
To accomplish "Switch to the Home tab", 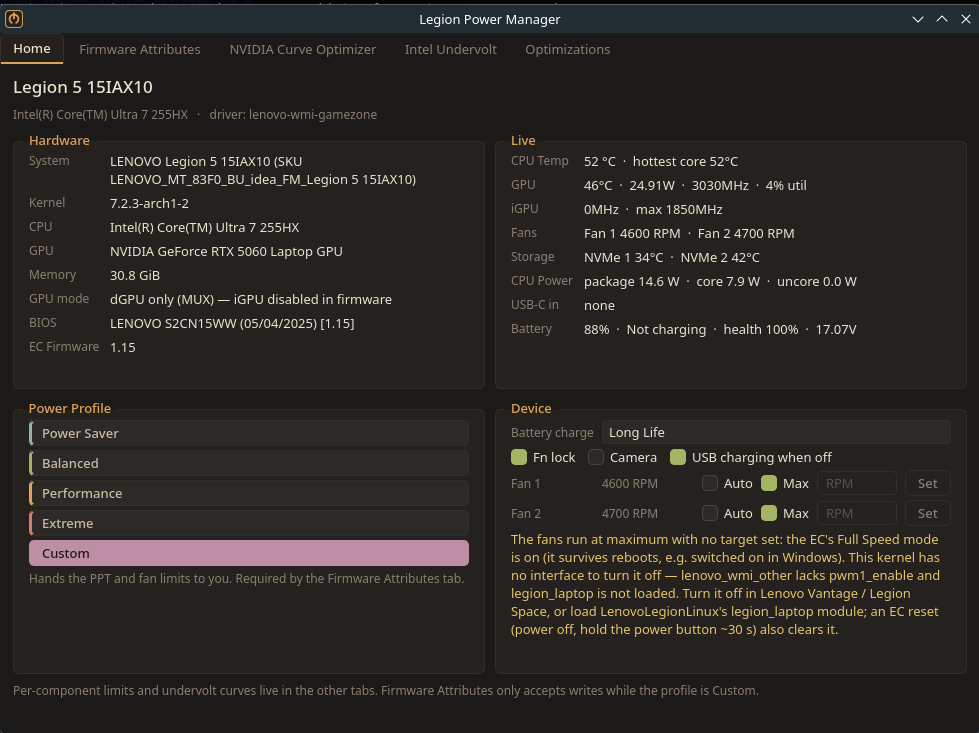I will pos(32,49).
